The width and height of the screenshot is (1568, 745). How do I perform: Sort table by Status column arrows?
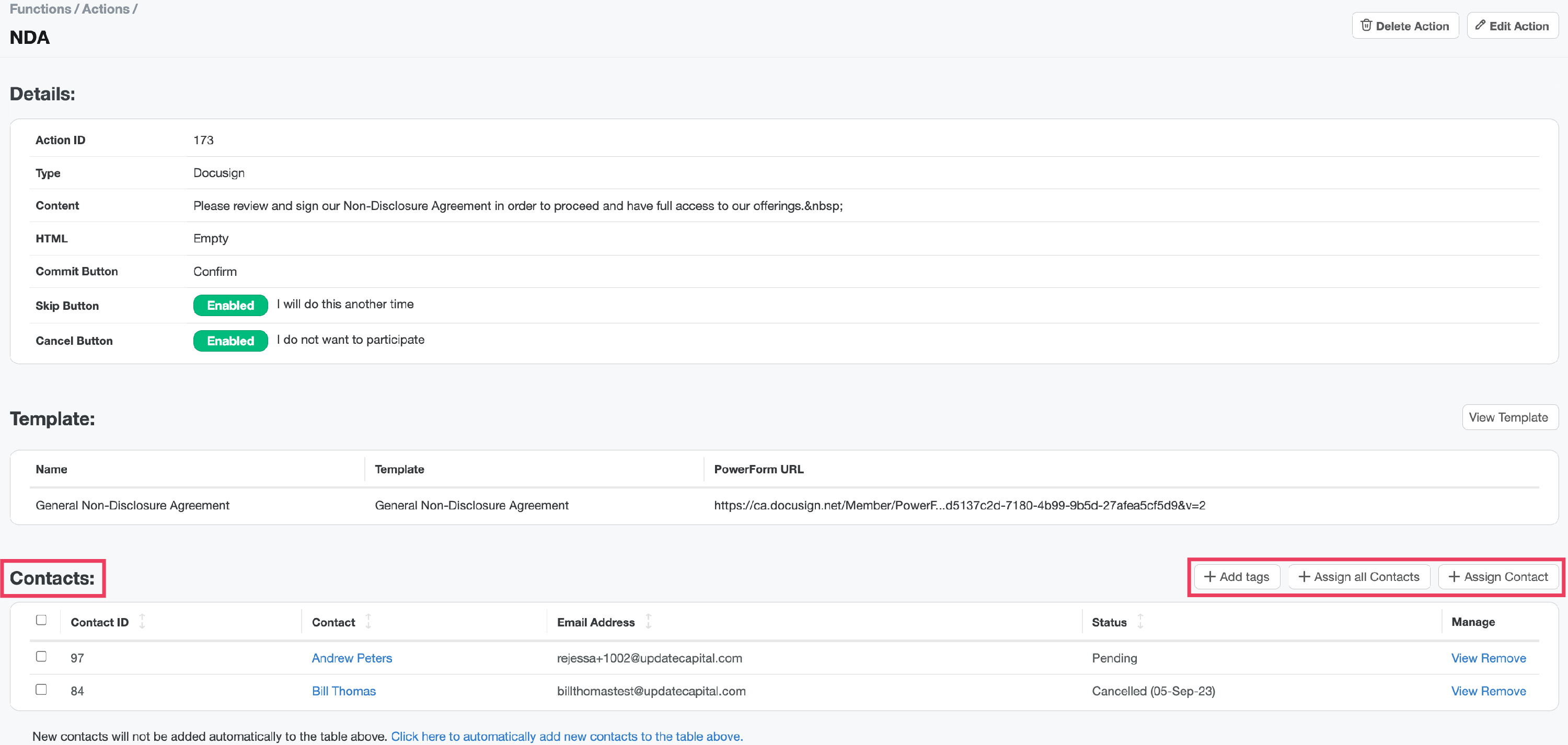(x=1140, y=621)
